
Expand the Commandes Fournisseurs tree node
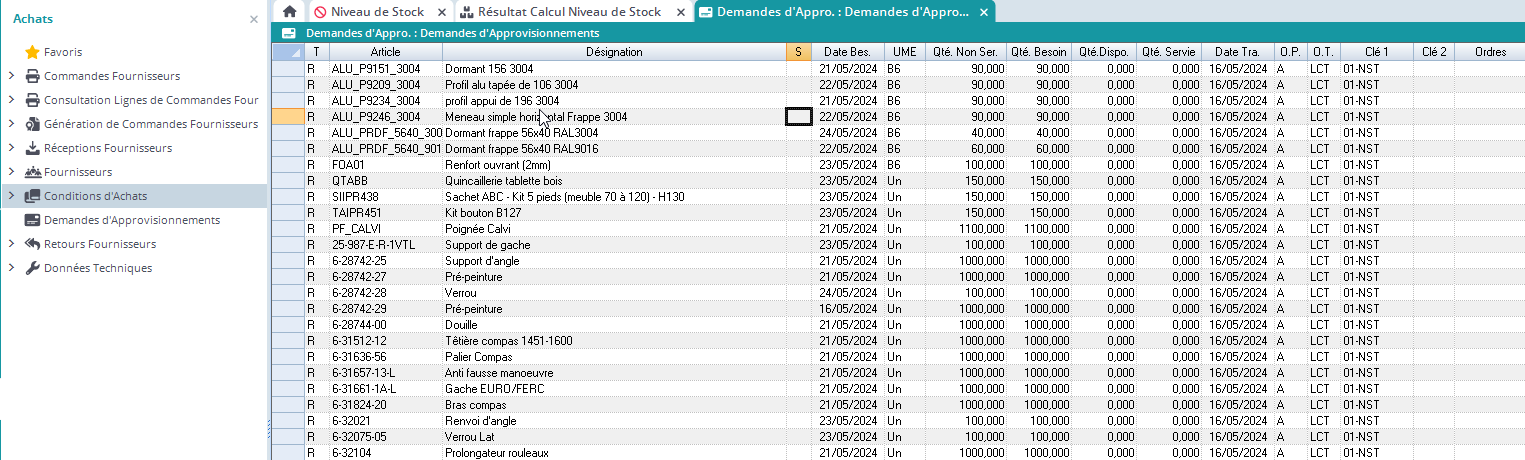coord(11,76)
